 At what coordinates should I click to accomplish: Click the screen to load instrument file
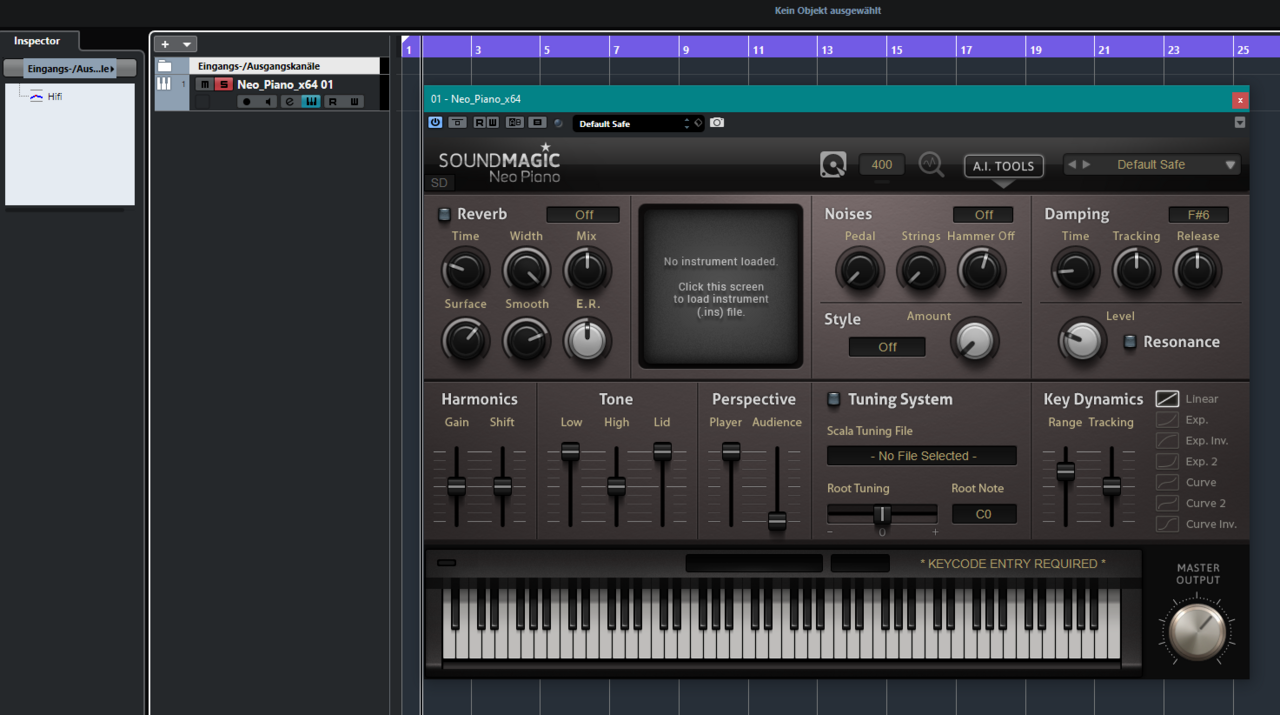[720, 286]
